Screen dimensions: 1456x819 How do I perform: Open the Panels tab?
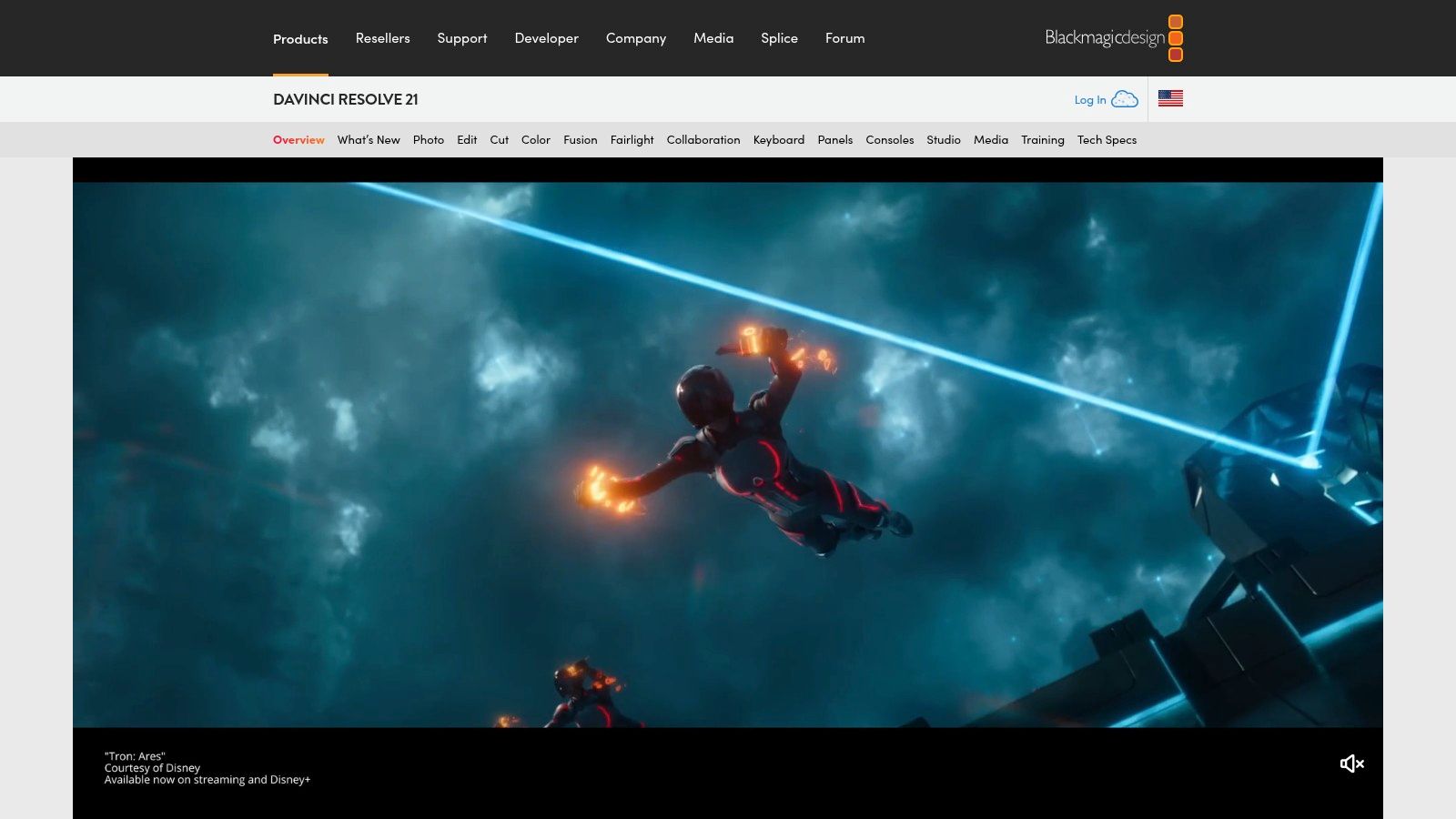coord(835,140)
